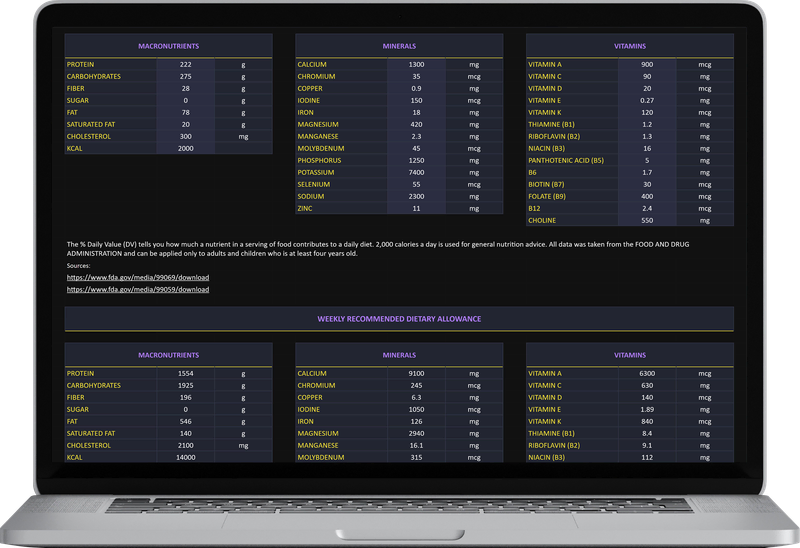Select the daily MOLYBDENUM value 45
Screen dimensions: 800x548
click(x=416, y=148)
